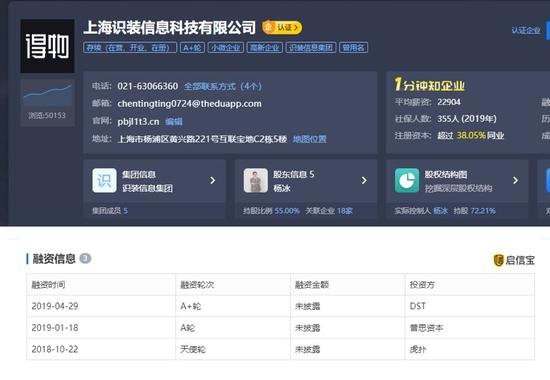Click 社保人数 355人 (2019年) value

(467, 119)
